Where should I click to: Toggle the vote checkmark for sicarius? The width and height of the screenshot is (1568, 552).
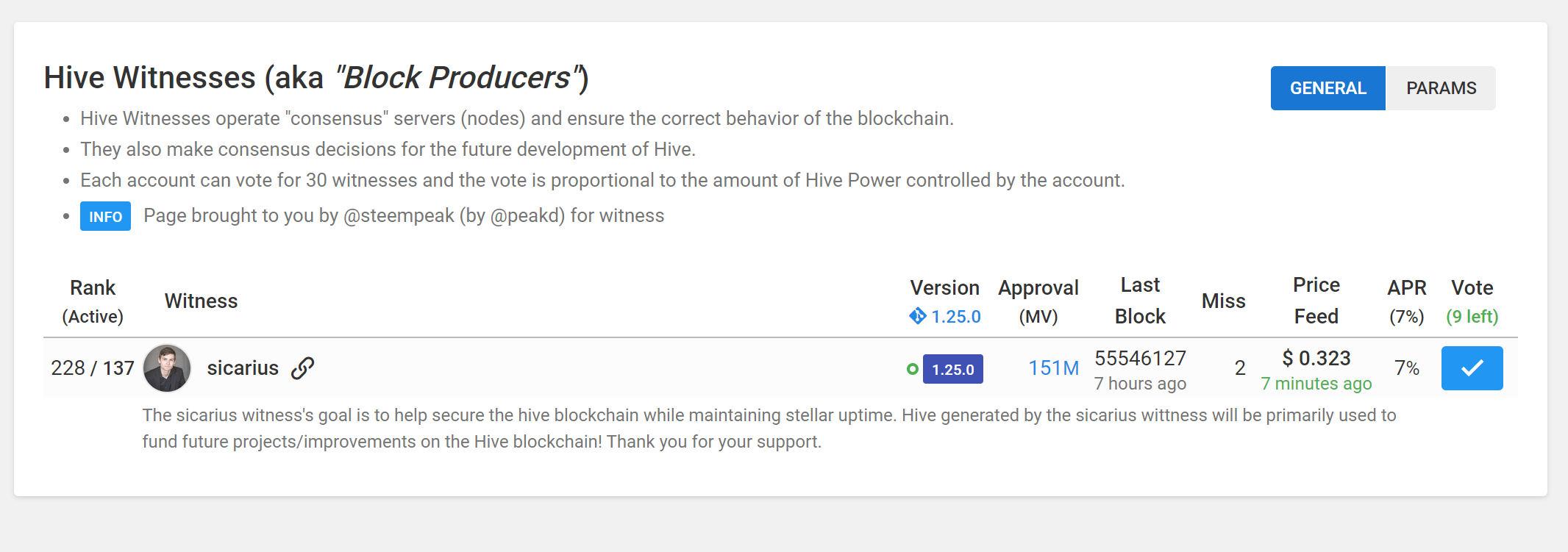pos(1472,368)
